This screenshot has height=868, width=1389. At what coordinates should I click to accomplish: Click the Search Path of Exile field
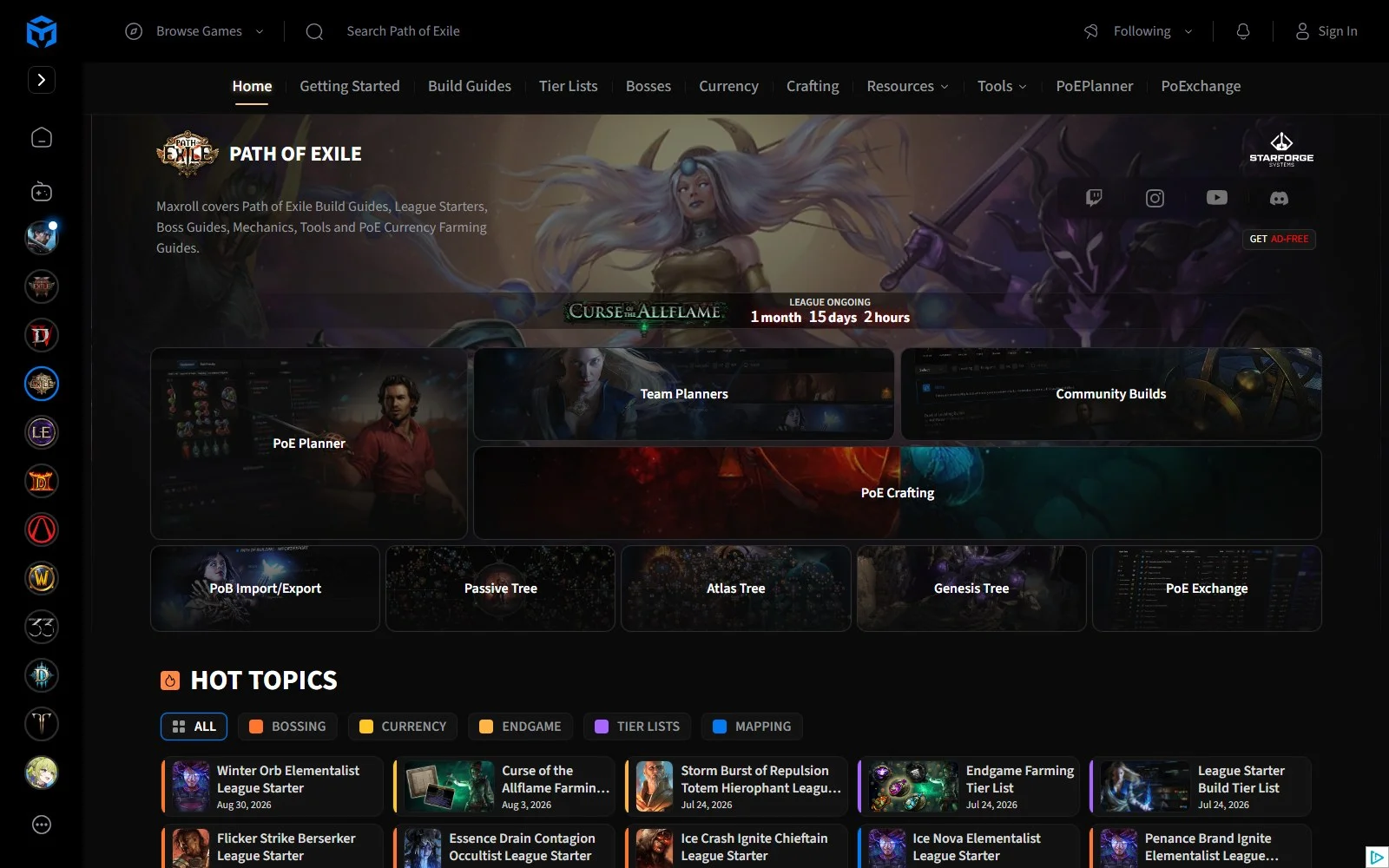coord(403,31)
